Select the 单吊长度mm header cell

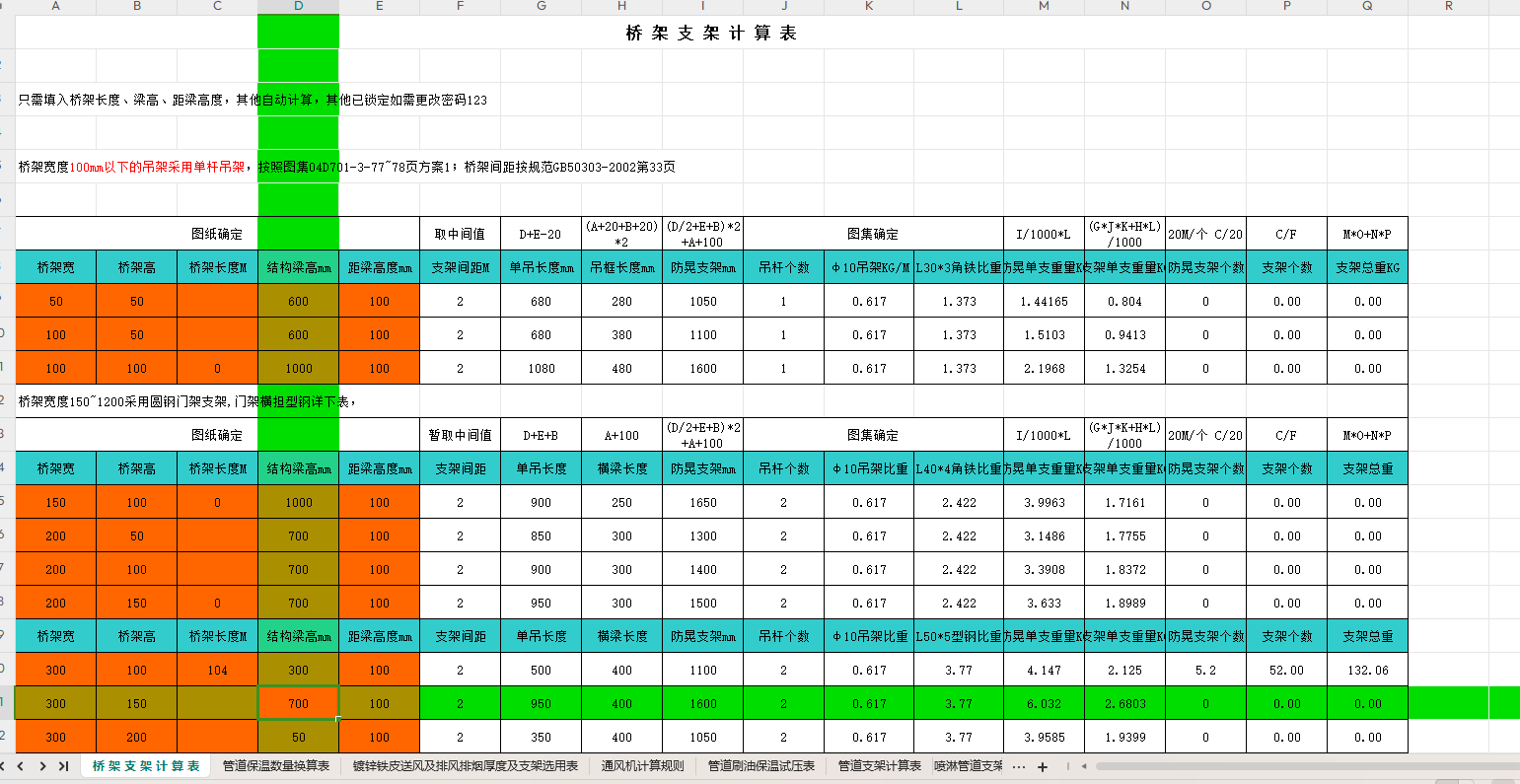pos(541,267)
